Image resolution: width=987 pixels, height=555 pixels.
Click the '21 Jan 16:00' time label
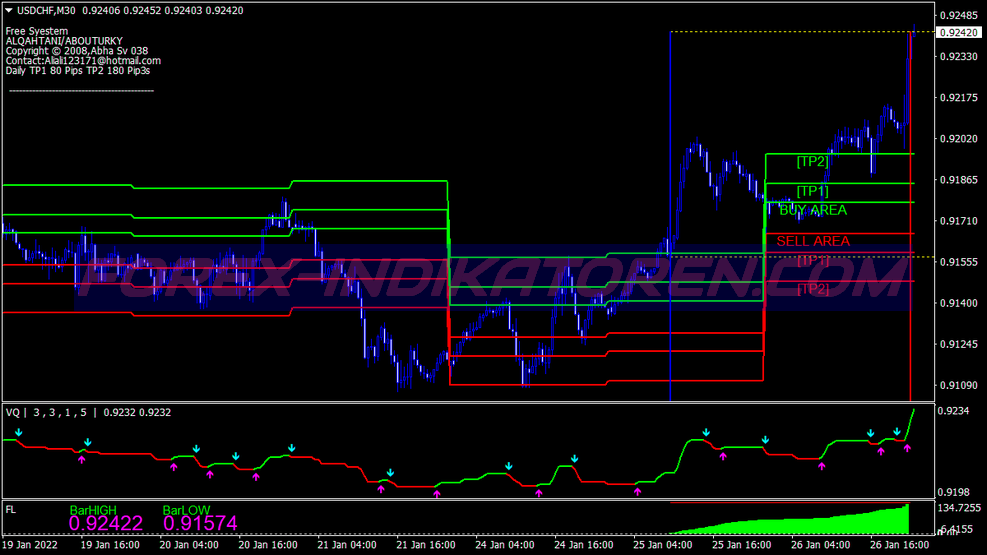tap(426, 545)
